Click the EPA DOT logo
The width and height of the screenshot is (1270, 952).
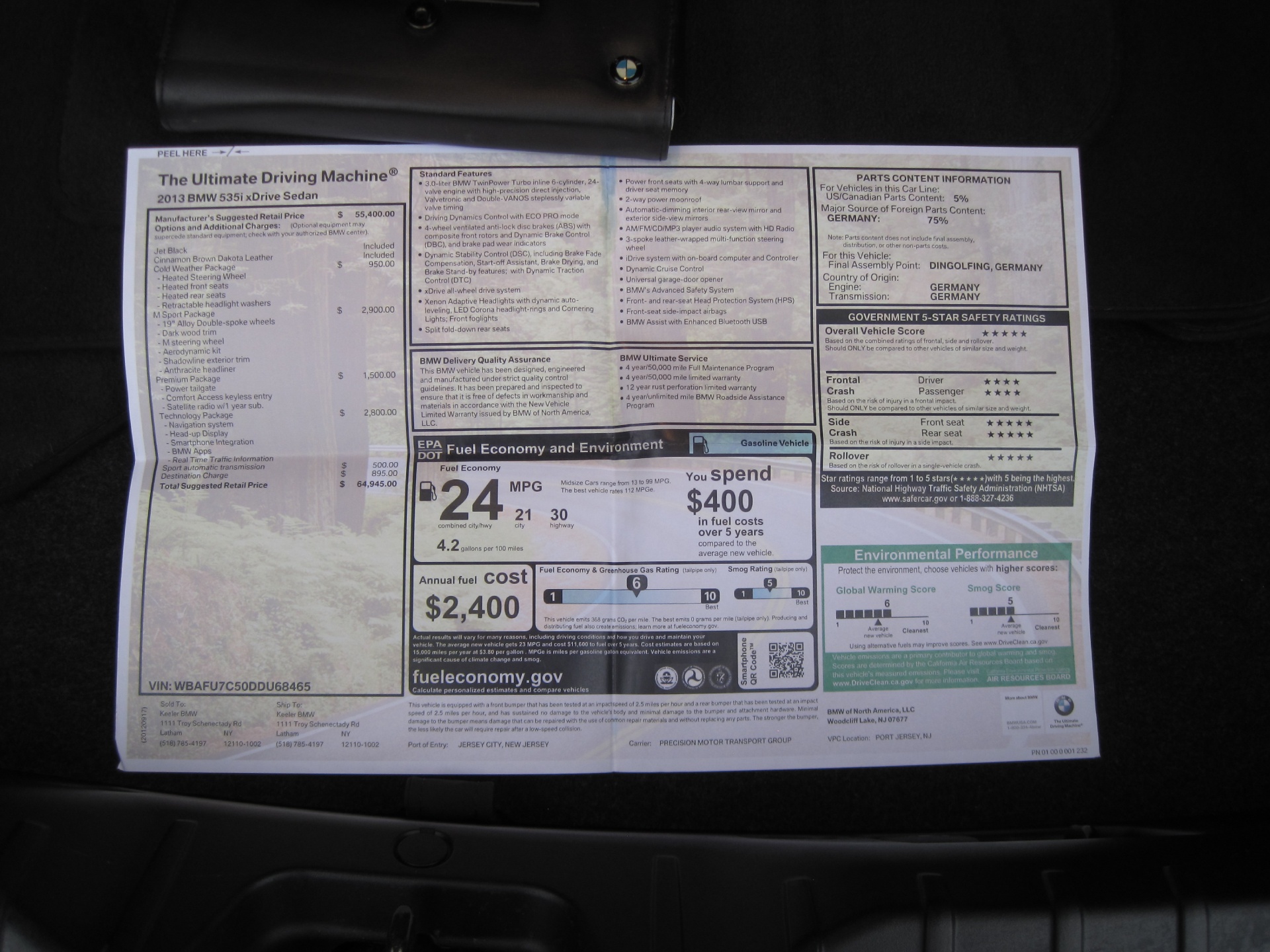tap(429, 450)
